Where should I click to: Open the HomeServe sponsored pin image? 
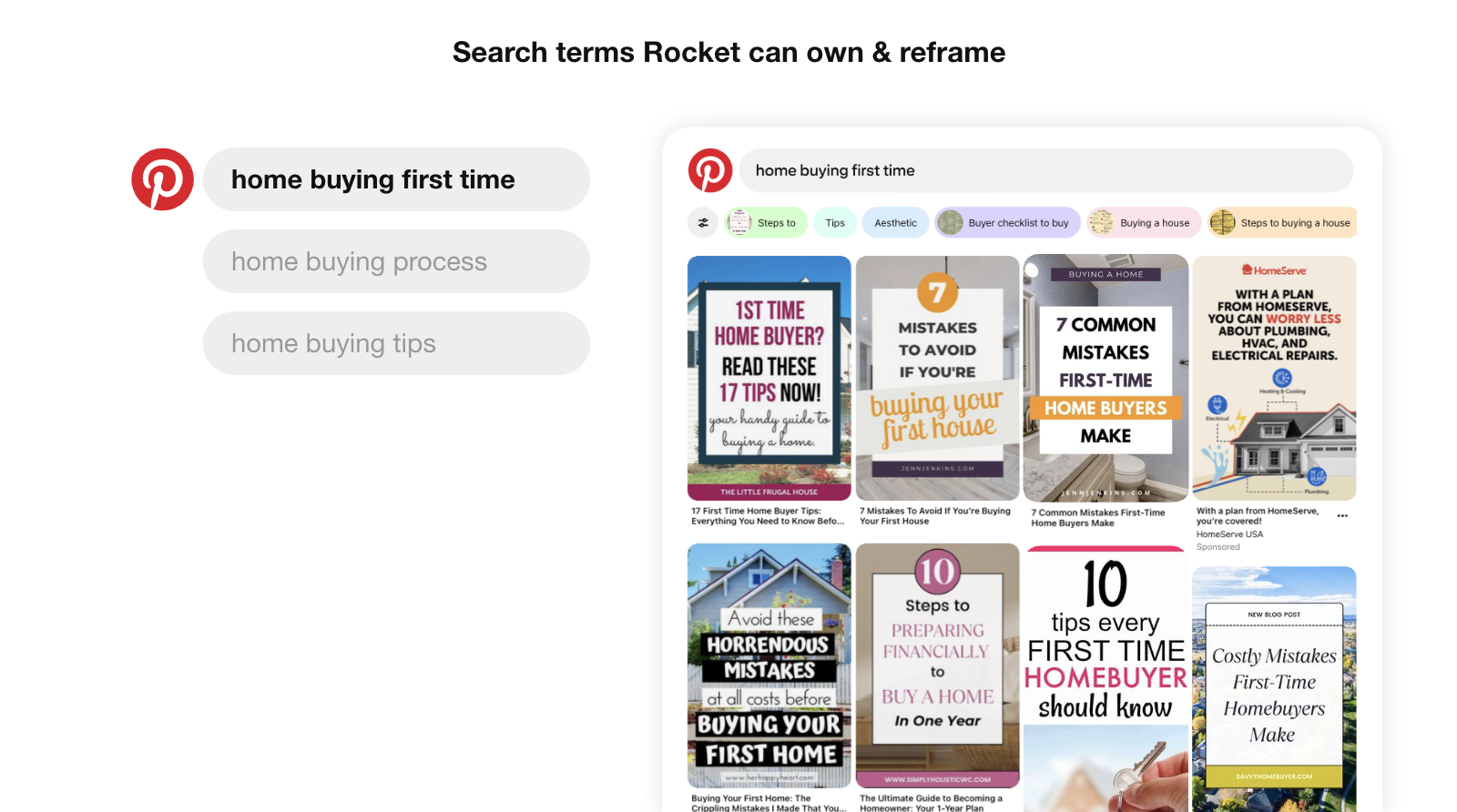pos(1274,378)
